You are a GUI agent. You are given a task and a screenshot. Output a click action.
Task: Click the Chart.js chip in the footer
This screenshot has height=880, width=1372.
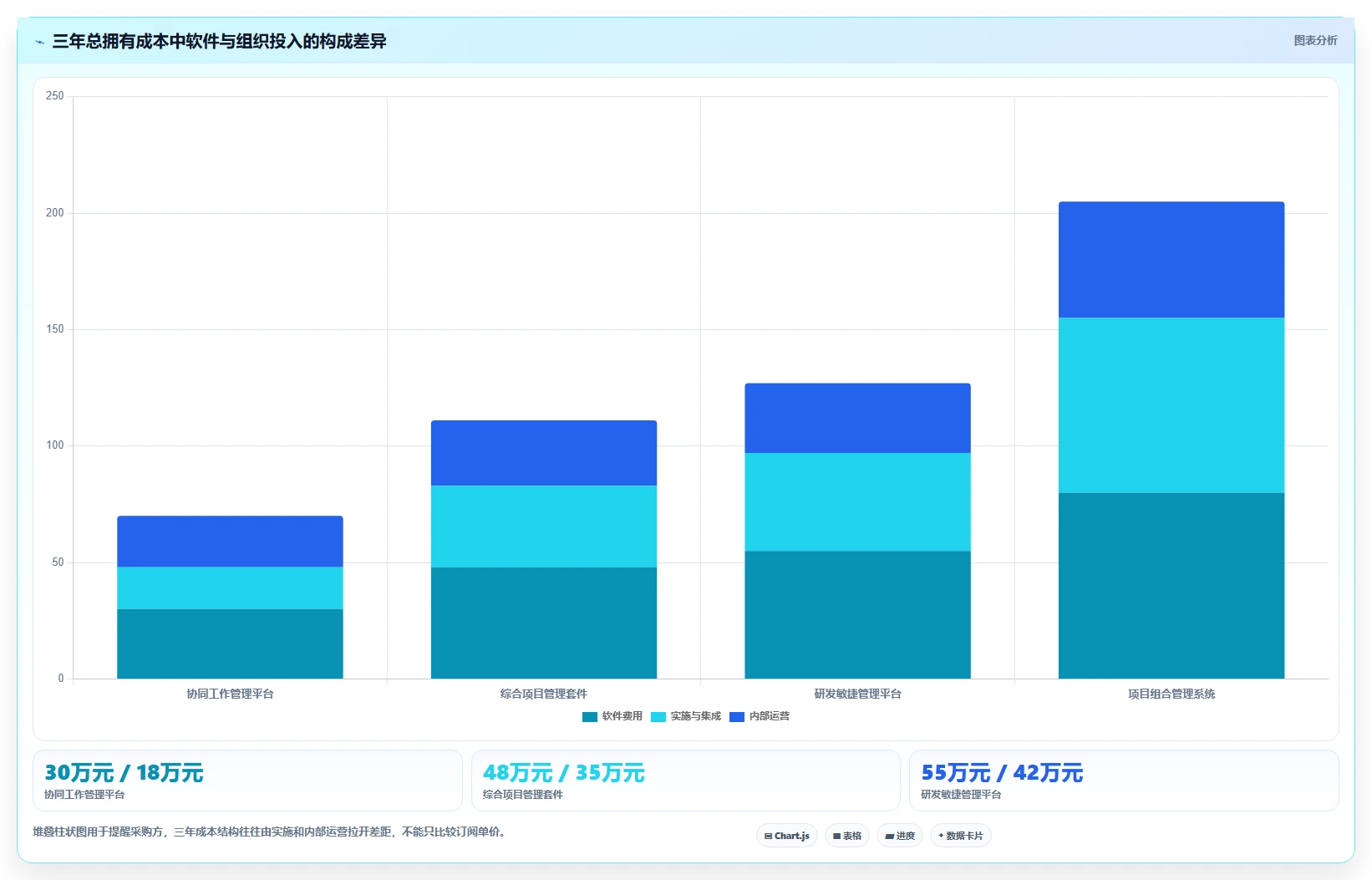(787, 836)
